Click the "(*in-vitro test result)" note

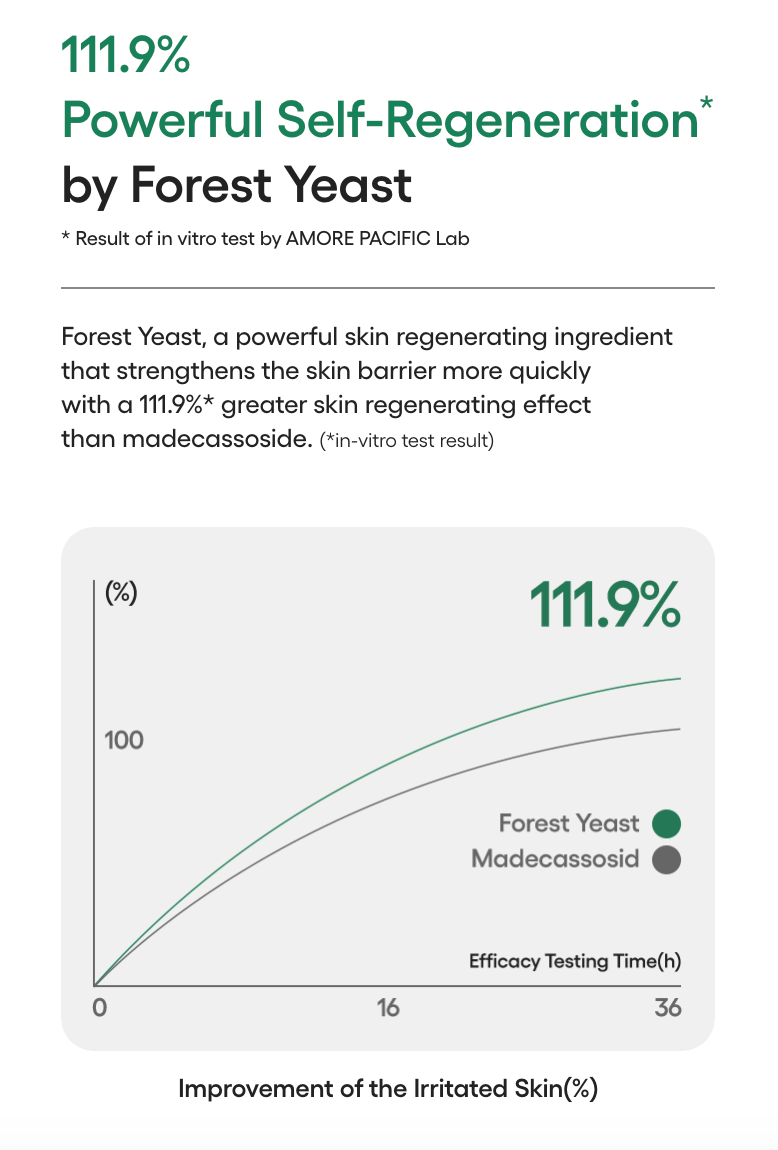pos(406,441)
